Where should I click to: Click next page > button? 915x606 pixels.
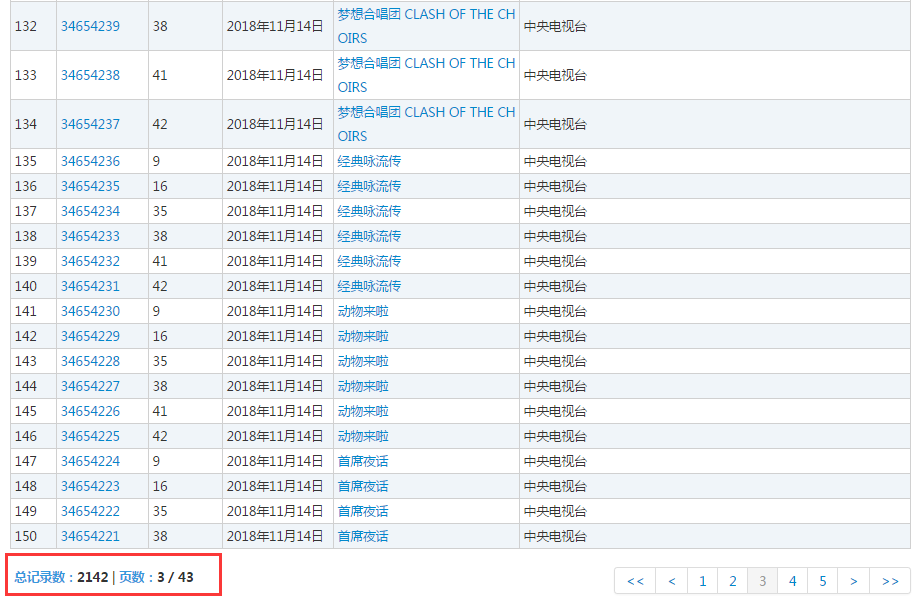pyautogui.click(x=853, y=581)
